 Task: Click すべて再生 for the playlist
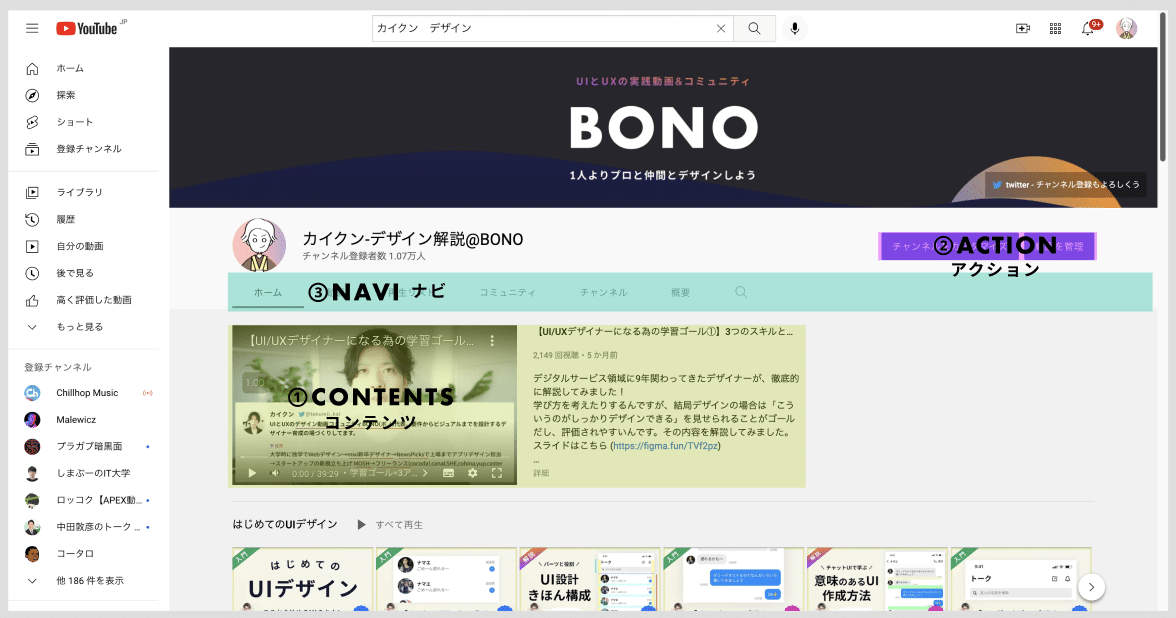(392, 525)
